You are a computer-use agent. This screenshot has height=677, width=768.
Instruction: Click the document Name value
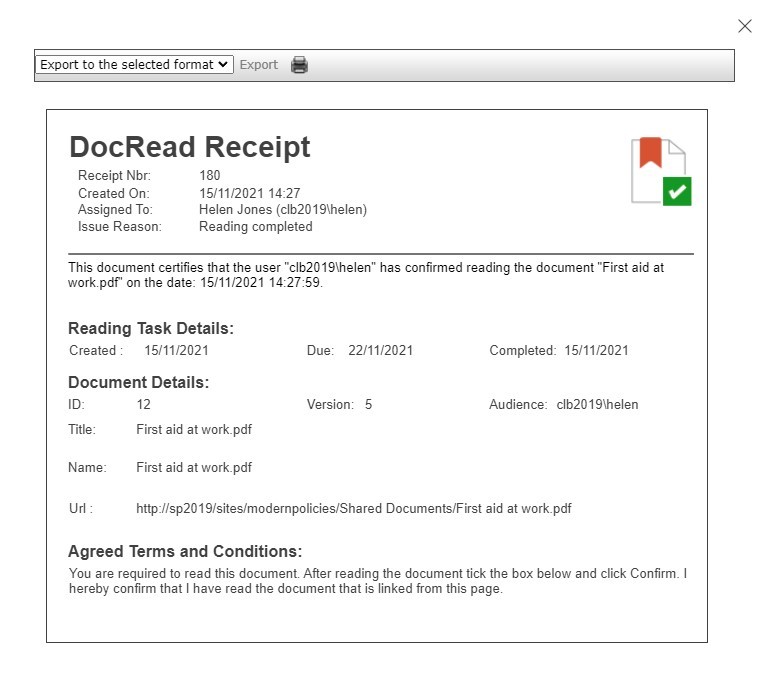coord(194,467)
